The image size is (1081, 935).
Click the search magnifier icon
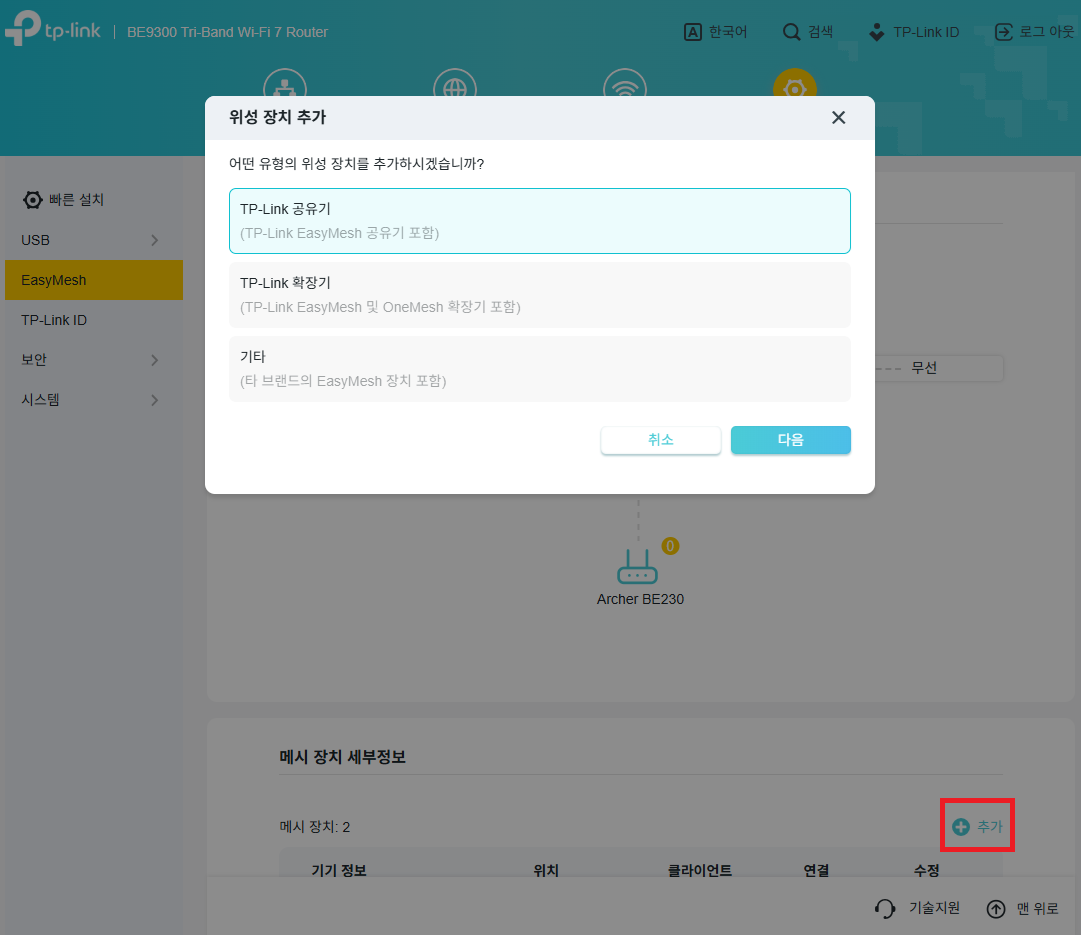pos(791,32)
